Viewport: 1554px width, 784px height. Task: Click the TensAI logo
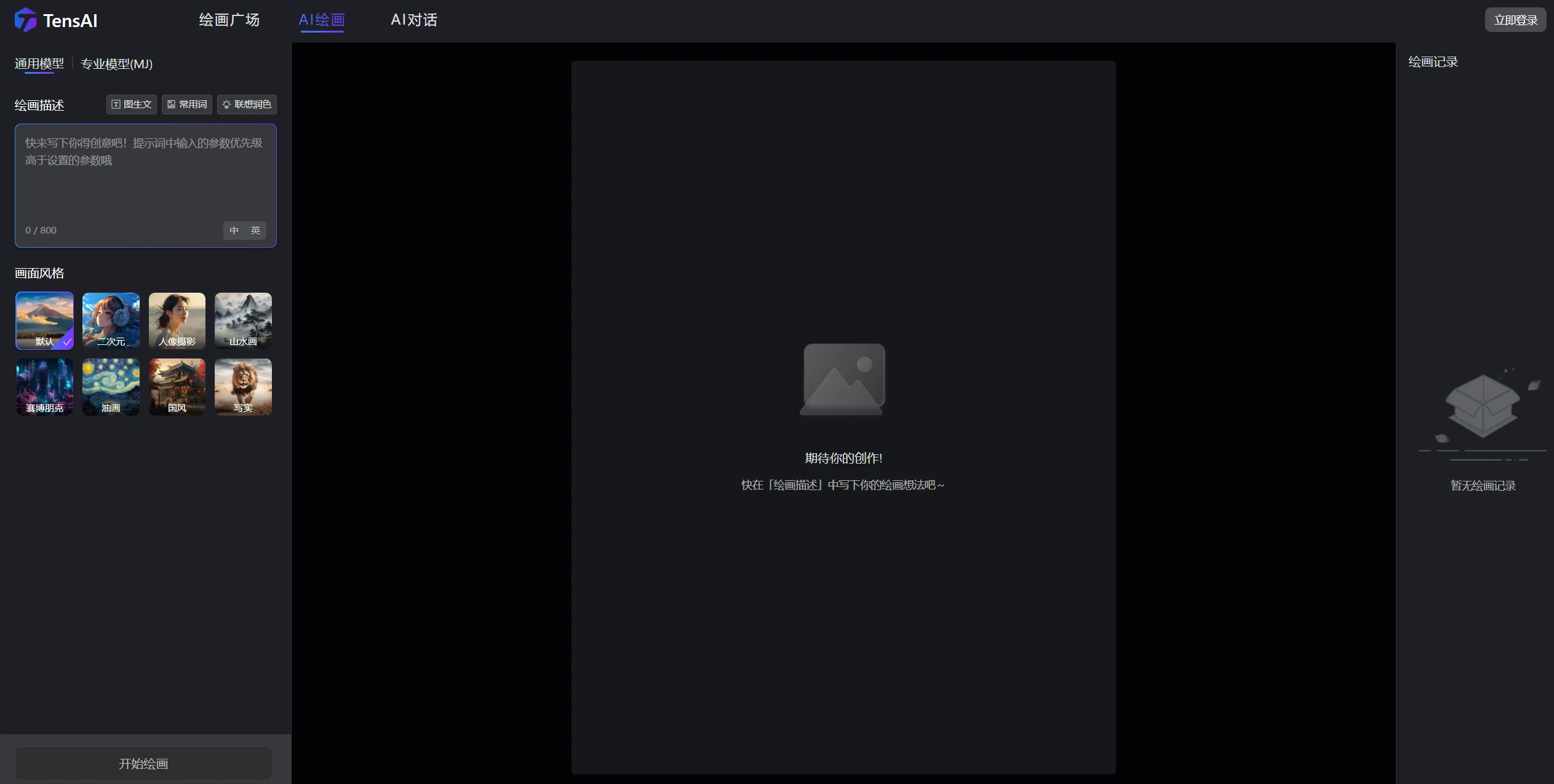click(x=56, y=20)
